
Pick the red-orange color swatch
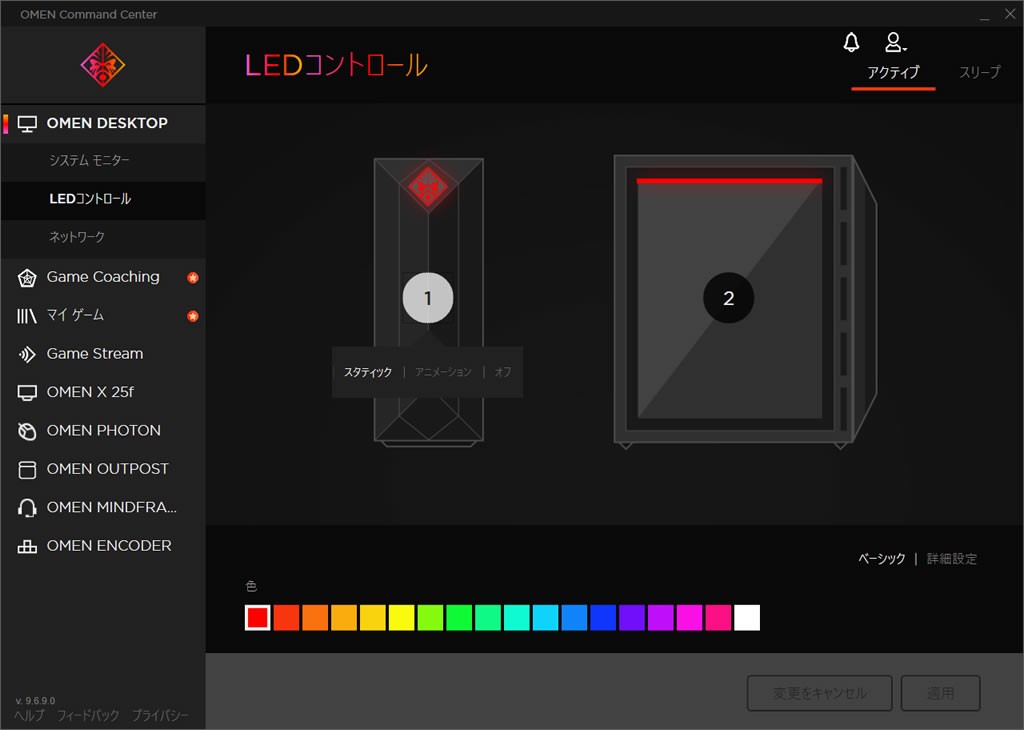(287, 618)
